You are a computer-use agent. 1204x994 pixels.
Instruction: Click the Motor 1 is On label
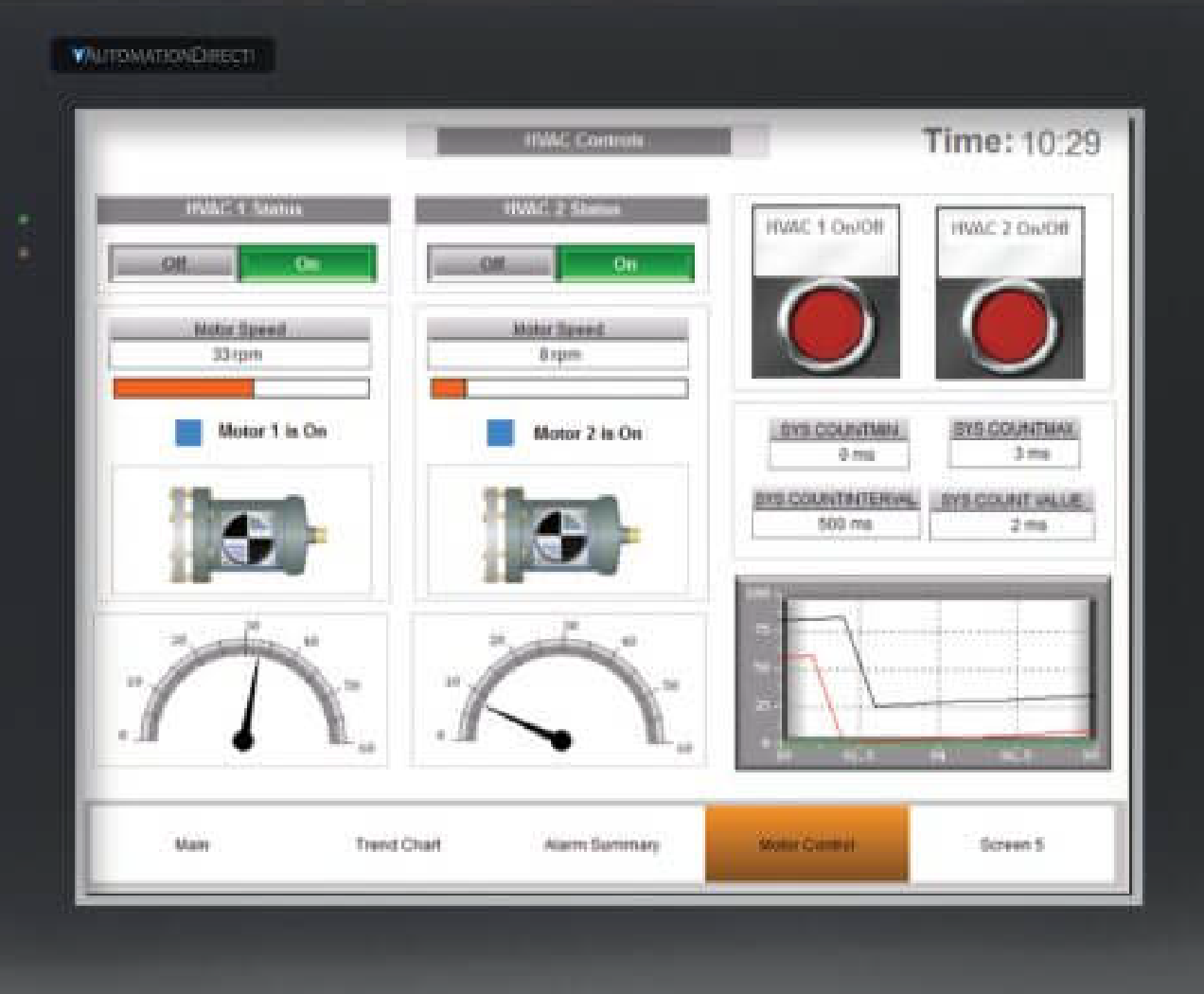272,431
